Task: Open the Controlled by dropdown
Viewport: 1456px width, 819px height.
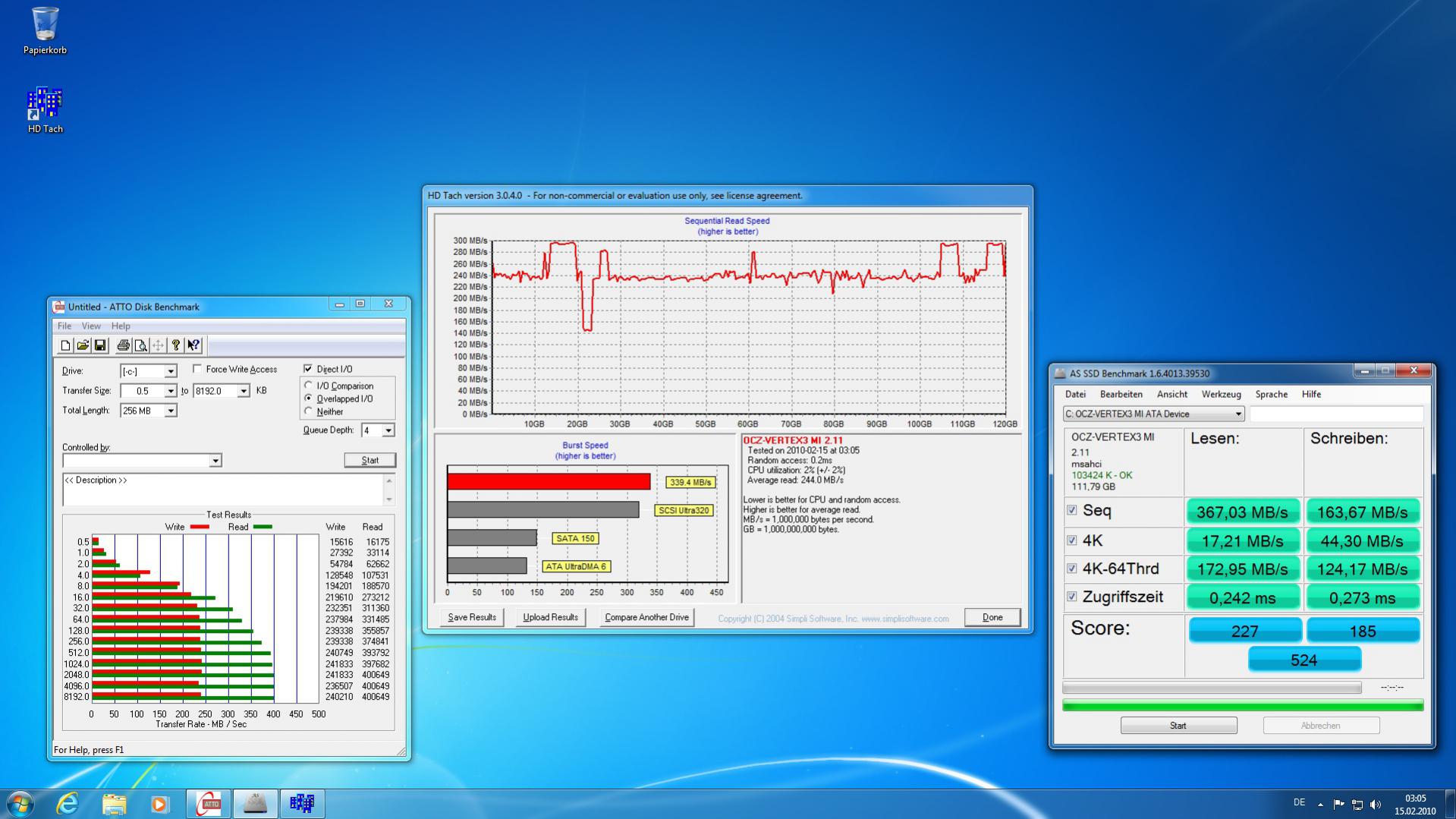Action: click(215, 461)
